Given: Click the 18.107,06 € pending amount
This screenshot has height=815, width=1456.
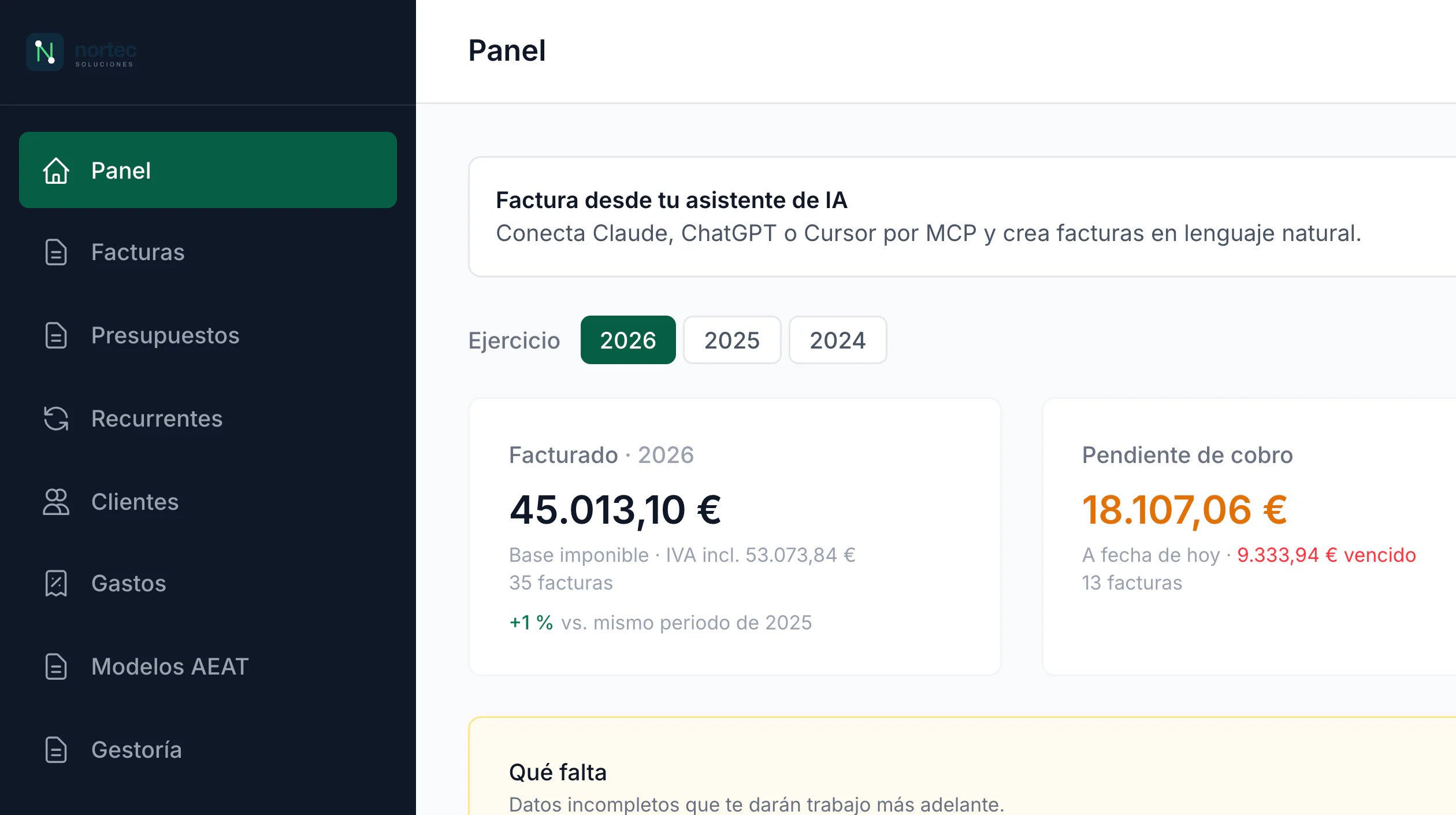Looking at the screenshot, I should coord(1184,510).
